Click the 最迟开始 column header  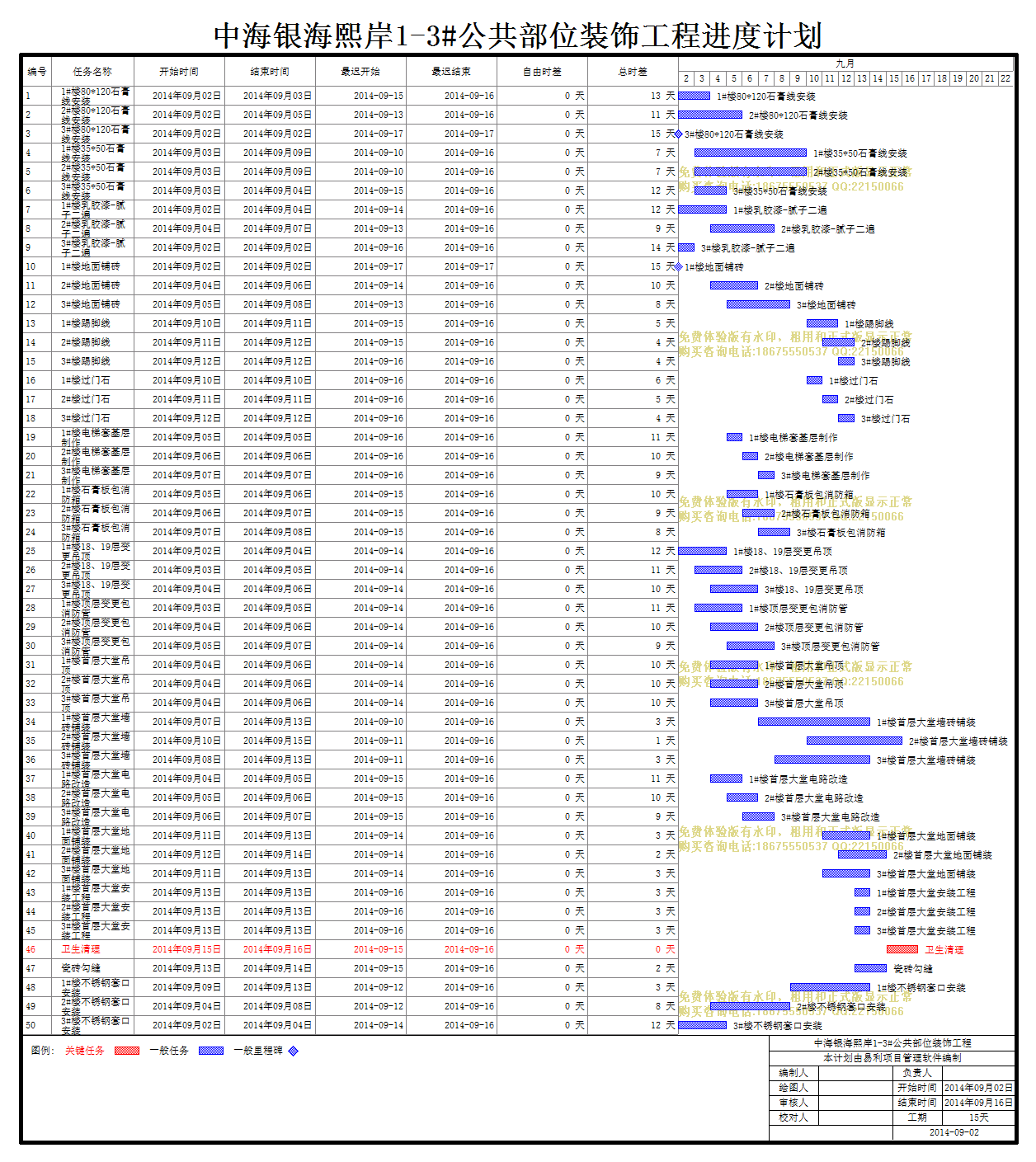pos(360,72)
